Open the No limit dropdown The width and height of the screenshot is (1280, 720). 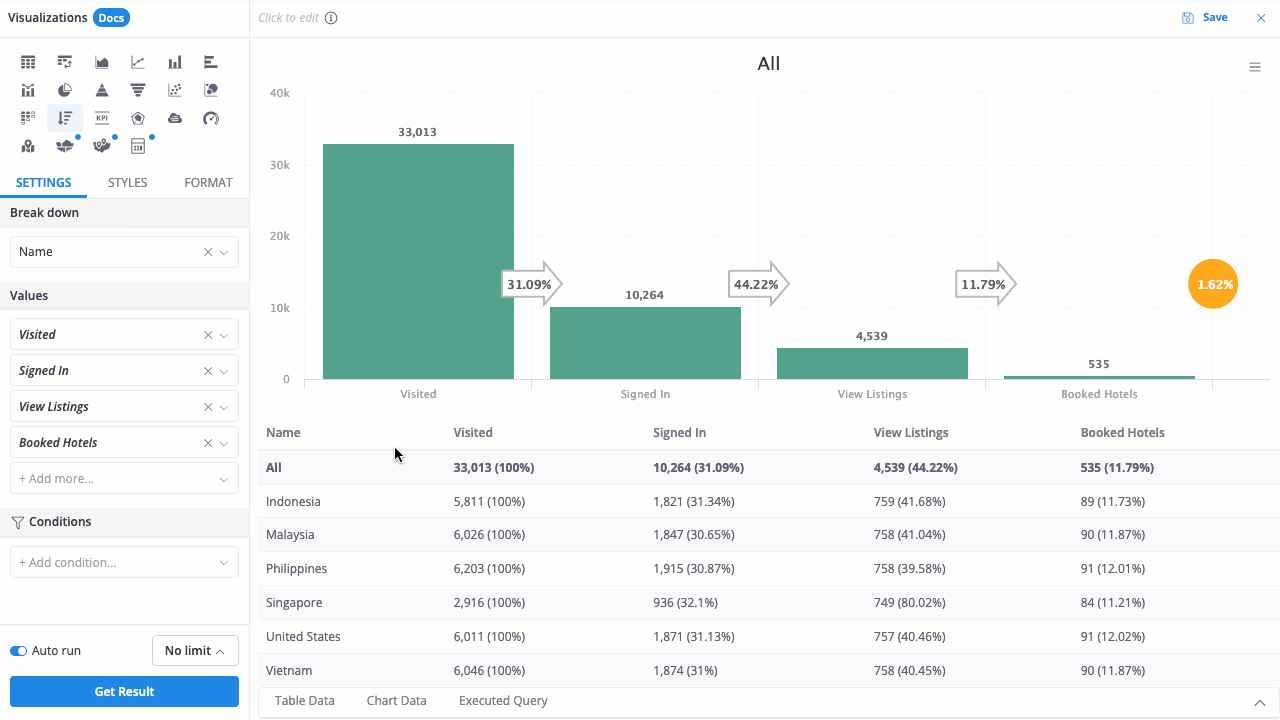click(195, 651)
